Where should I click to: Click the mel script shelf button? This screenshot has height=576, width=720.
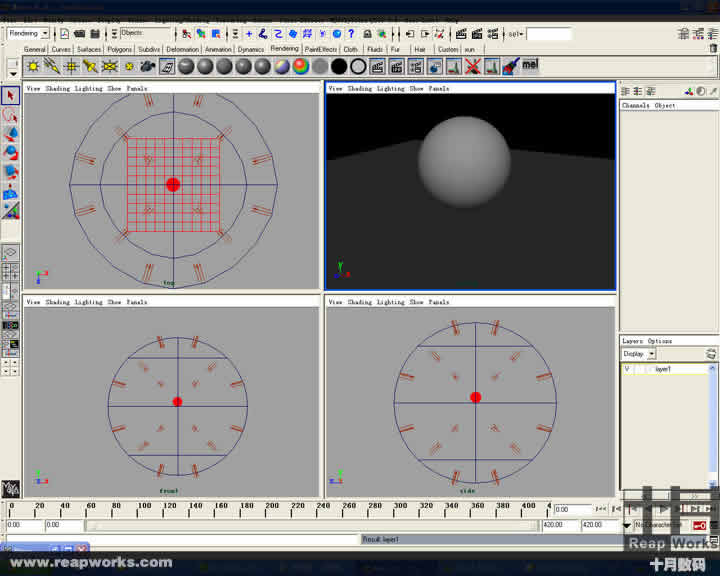click(x=530, y=66)
